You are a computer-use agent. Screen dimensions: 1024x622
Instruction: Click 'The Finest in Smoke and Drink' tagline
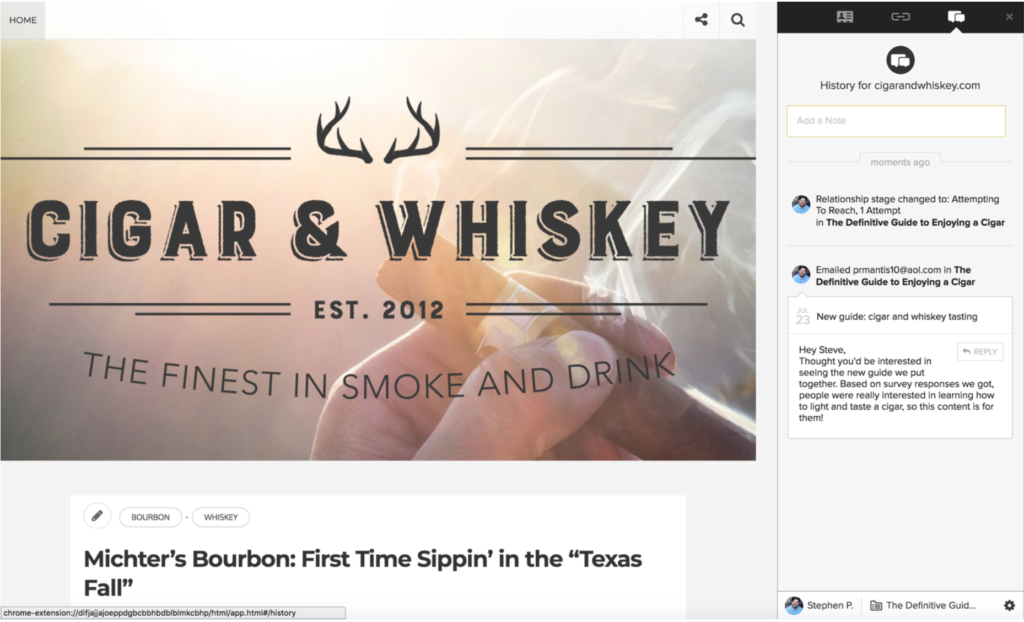click(378, 376)
